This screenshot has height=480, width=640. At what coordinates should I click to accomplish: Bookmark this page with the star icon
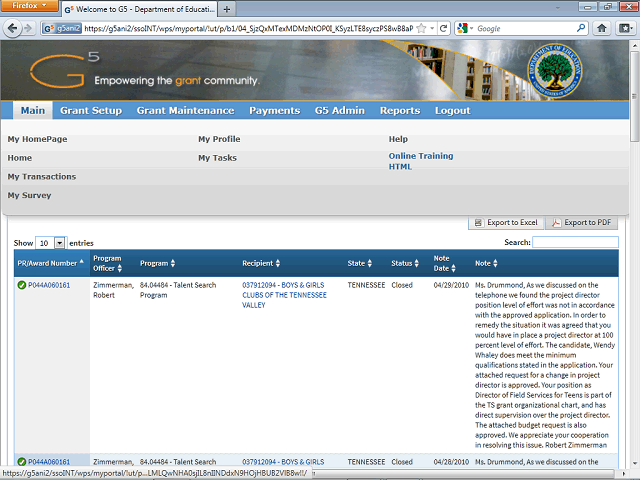[421, 28]
